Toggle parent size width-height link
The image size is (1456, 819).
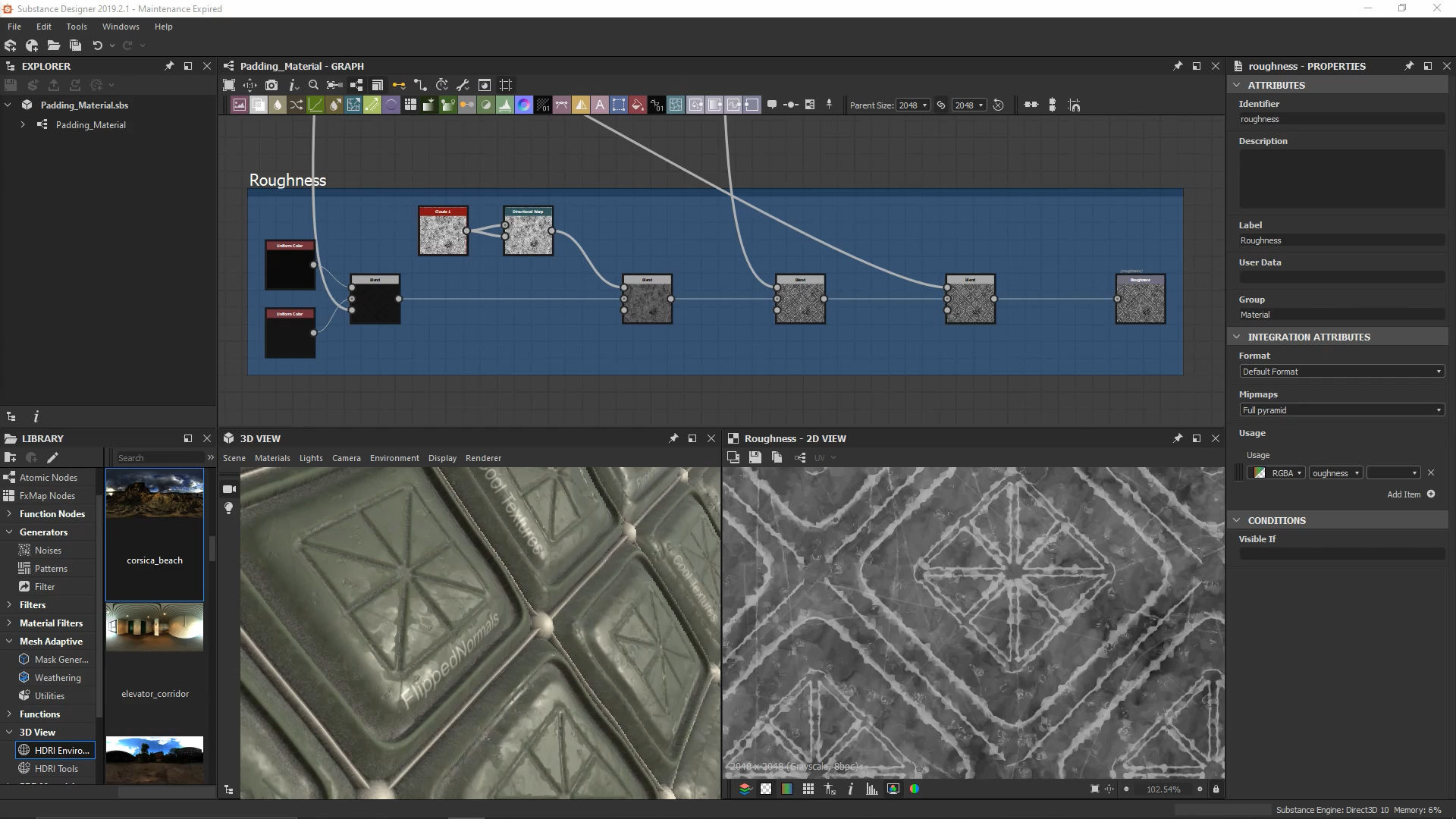[941, 105]
